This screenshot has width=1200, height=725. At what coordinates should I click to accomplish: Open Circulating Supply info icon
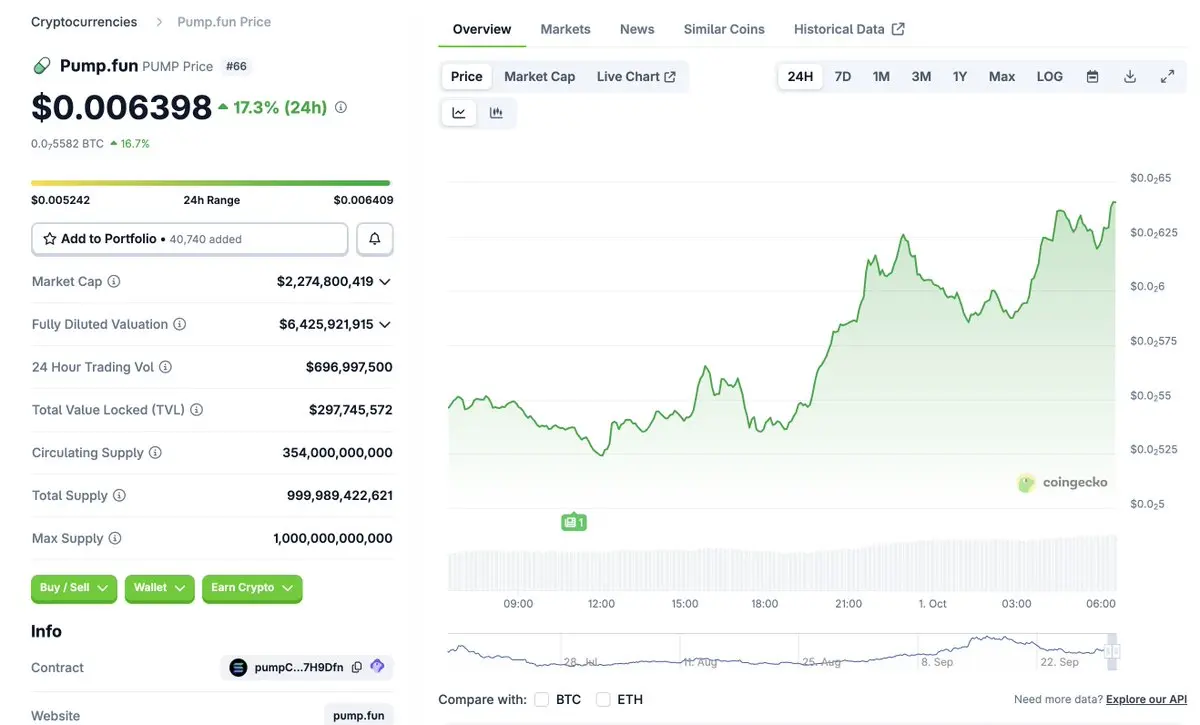155,453
